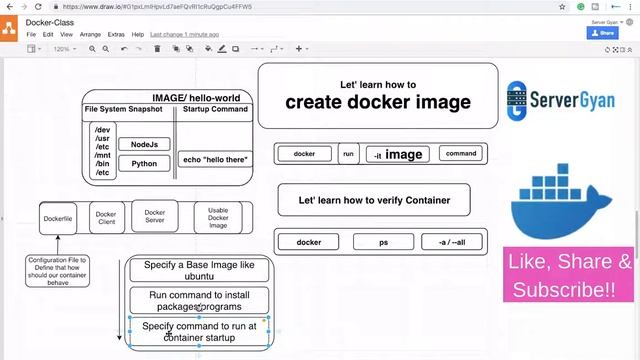Viewport: 640px width, 360px height.
Task: Open the view panels dropdown
Action: coord(34,49)
